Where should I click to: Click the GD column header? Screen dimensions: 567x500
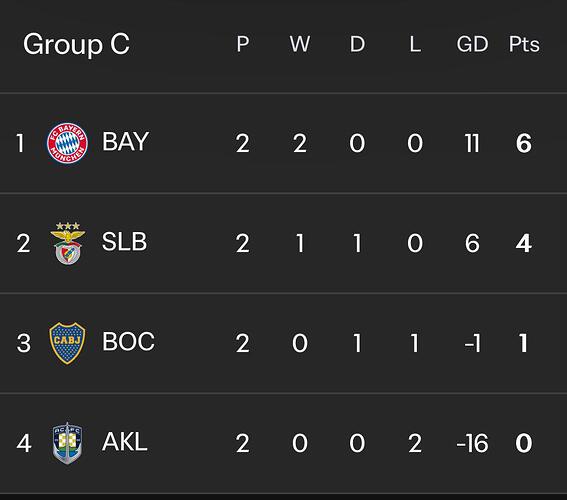point(472,44)
